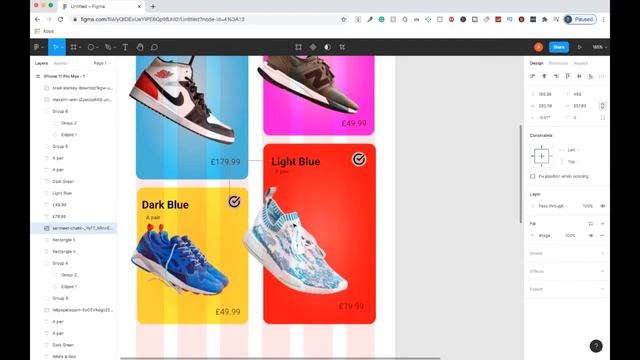This screenshot has height=360, width=640.
Task: Click the Create component icon
Action: [313, 47]
